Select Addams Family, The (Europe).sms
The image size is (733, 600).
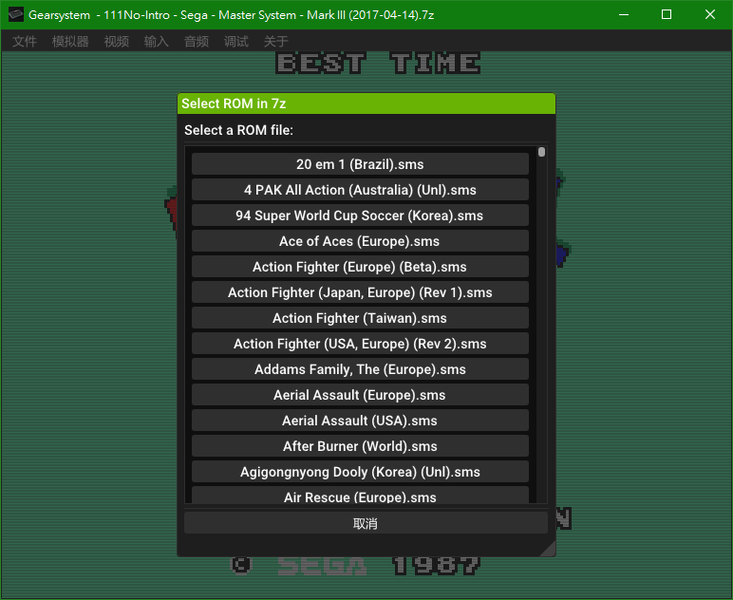coord(360,369)
